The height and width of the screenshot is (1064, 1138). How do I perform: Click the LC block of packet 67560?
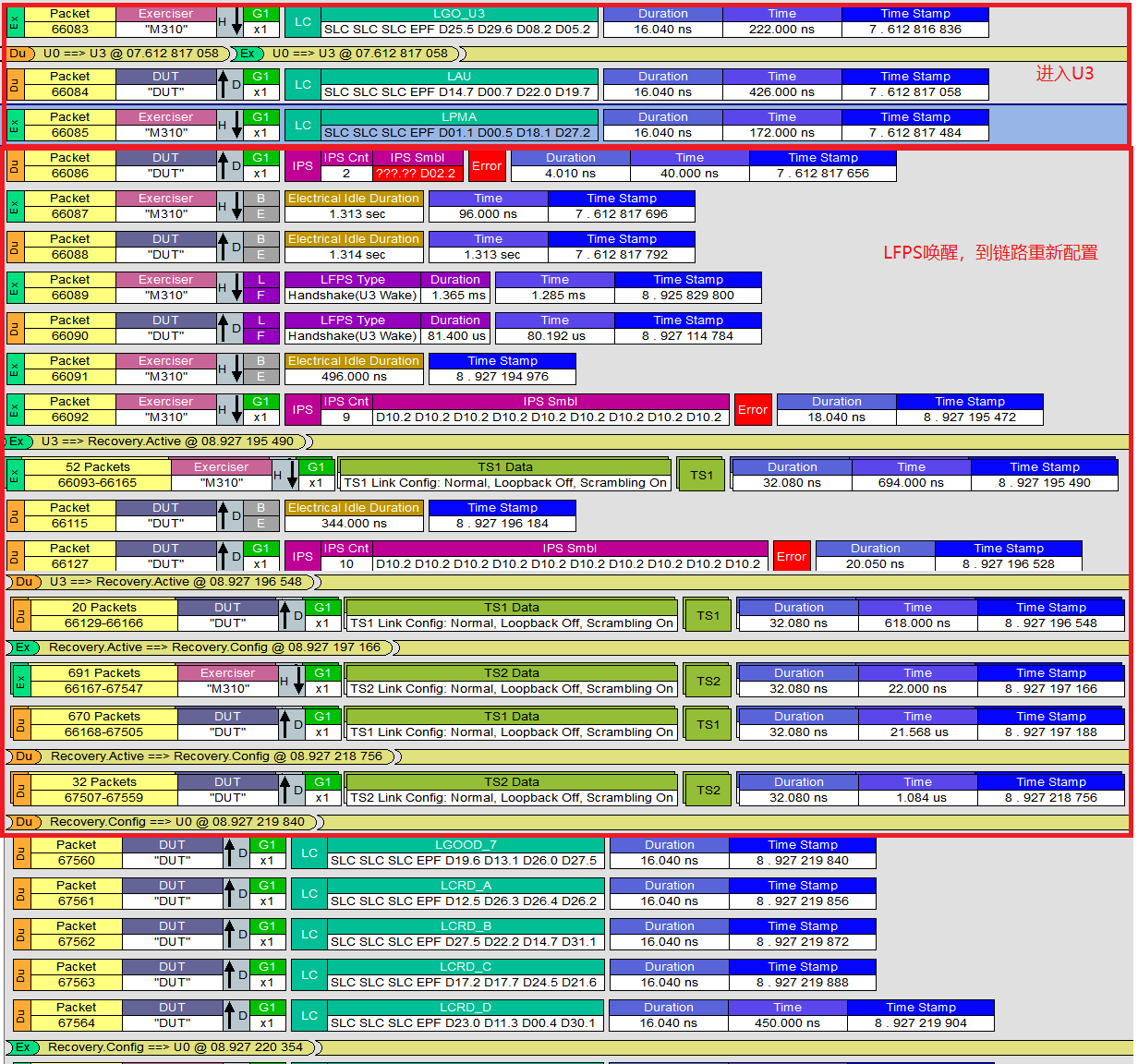(309, 853)
